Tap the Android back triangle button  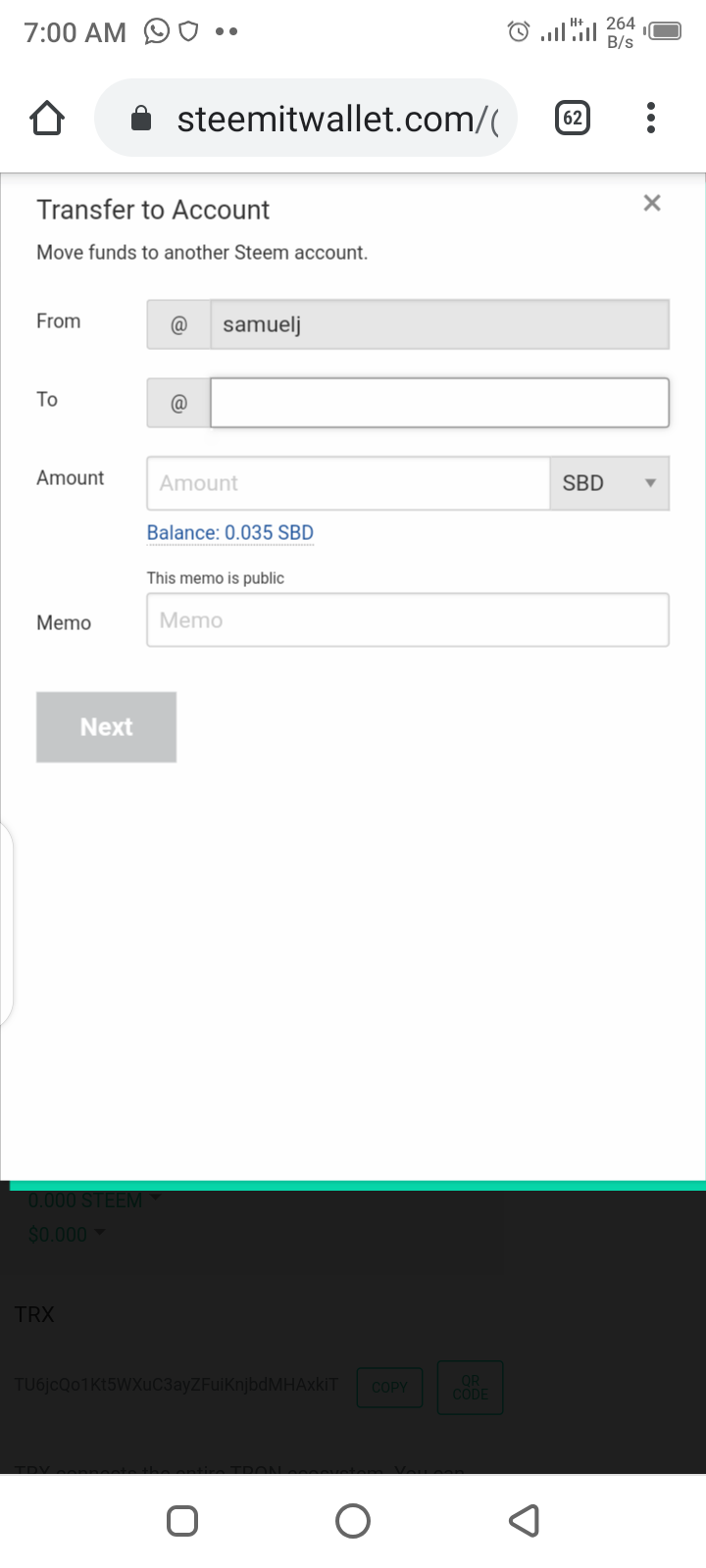click(x=525, y=1521)
